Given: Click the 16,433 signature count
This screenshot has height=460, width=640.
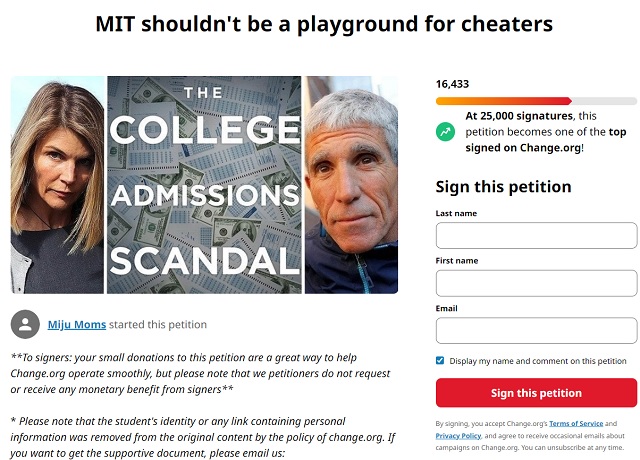Looking at the screenshot, I should 452,84.
